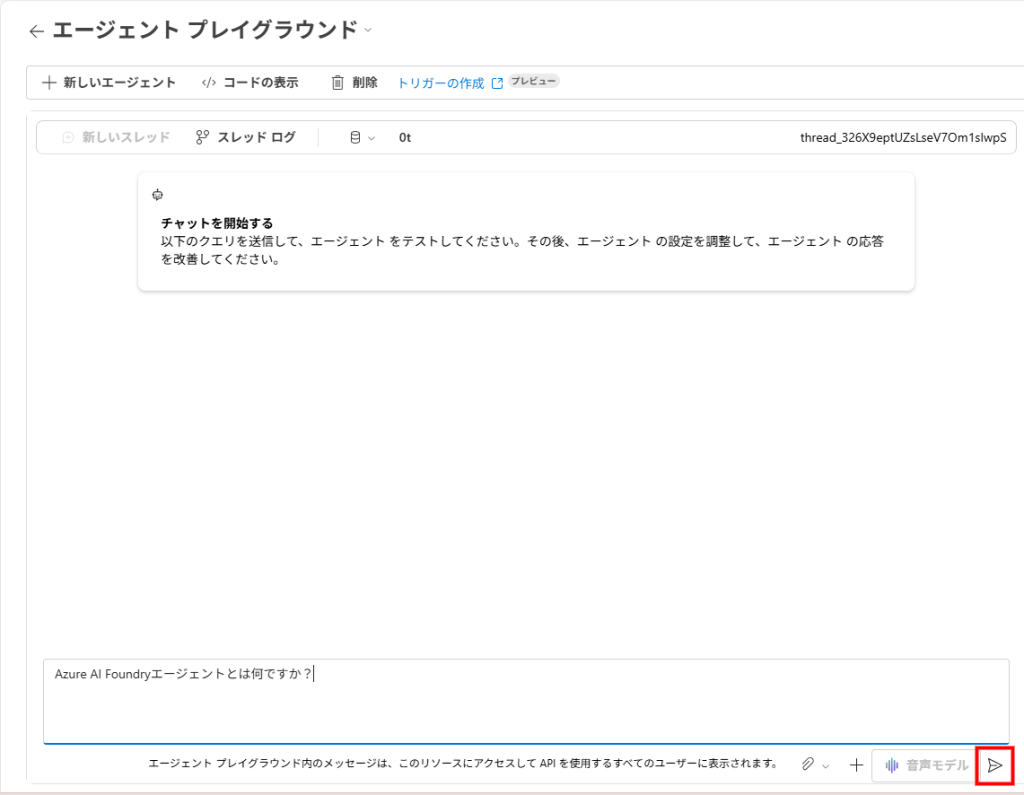Click the bot icon in the chat card
Viewport: 1024px width, 795px height.
157,195
